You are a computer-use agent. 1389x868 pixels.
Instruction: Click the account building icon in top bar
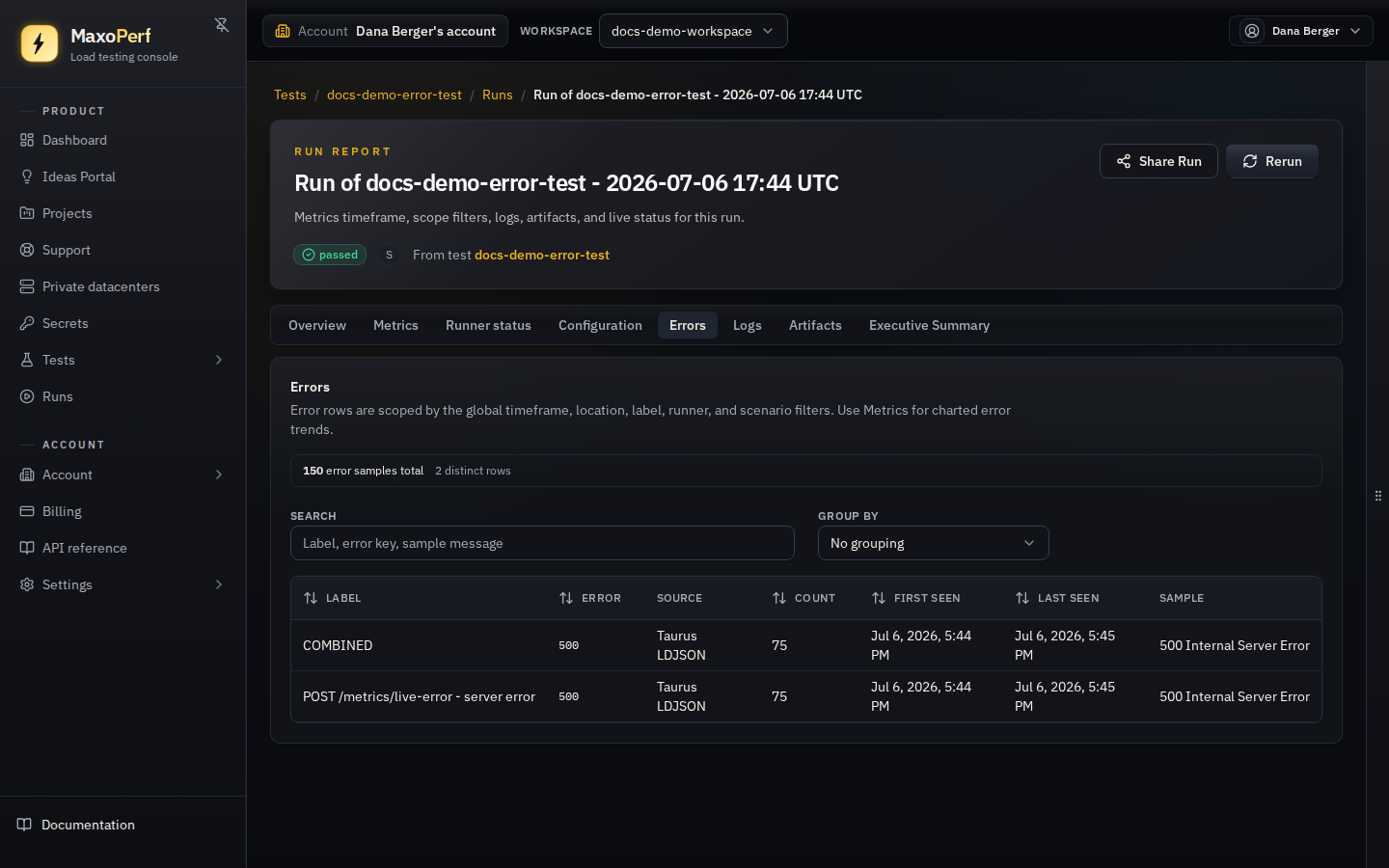tap(283, 31)
